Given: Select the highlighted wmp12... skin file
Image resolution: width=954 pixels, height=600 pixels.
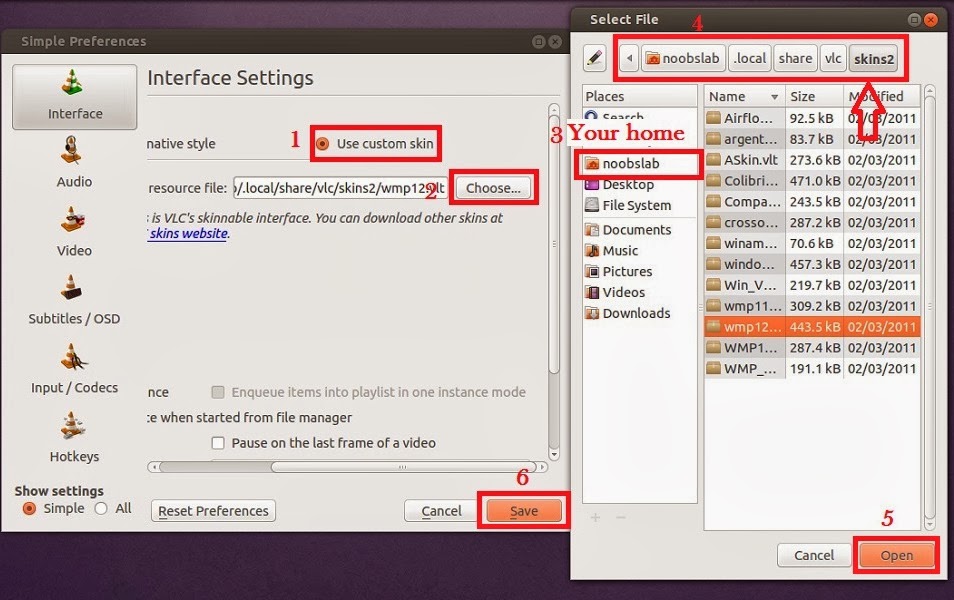Looking at the screenshot, I should coord(812,327).
